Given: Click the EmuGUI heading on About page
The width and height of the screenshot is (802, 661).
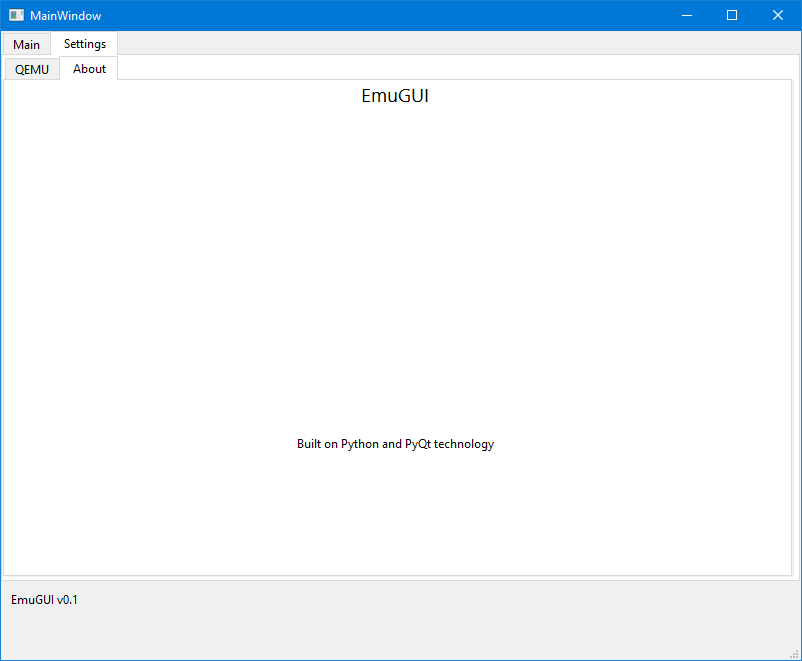Looking at the screenshot, I should click(395, 96).
